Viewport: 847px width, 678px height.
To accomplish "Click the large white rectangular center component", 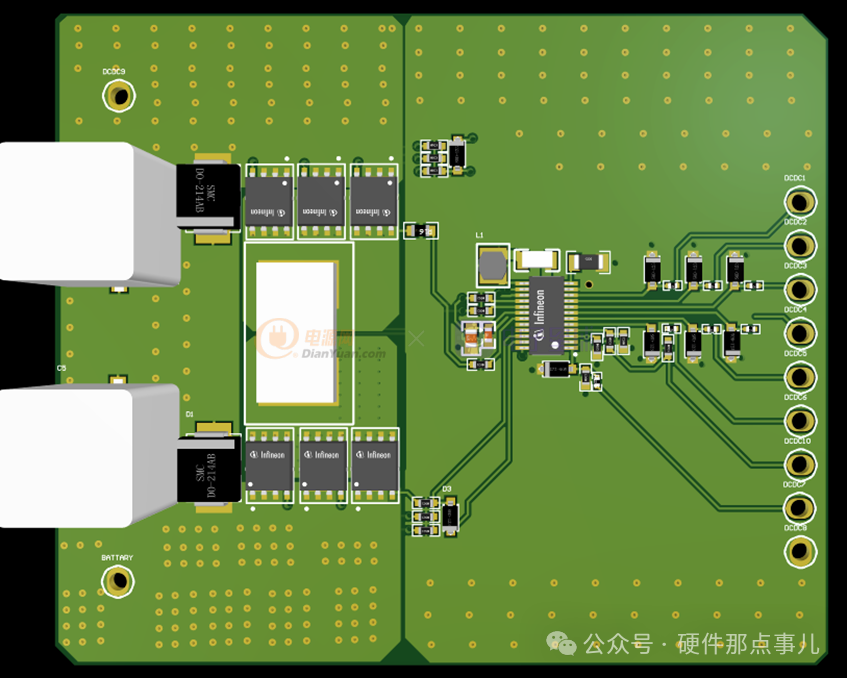I will click(296, 332).
